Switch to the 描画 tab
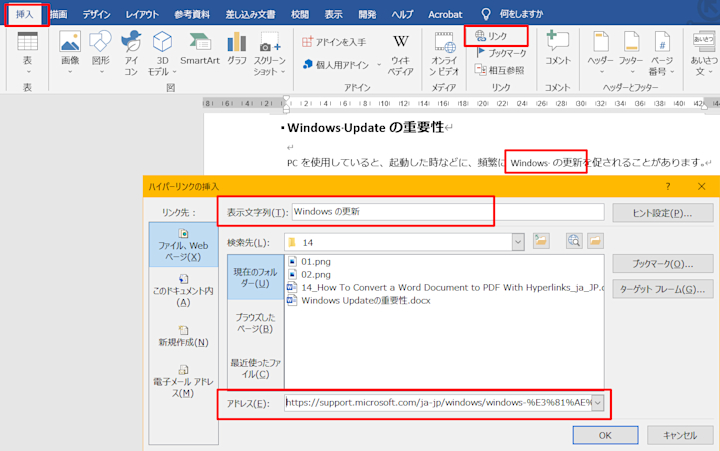 pyautogui.click(x=59, y=14)
